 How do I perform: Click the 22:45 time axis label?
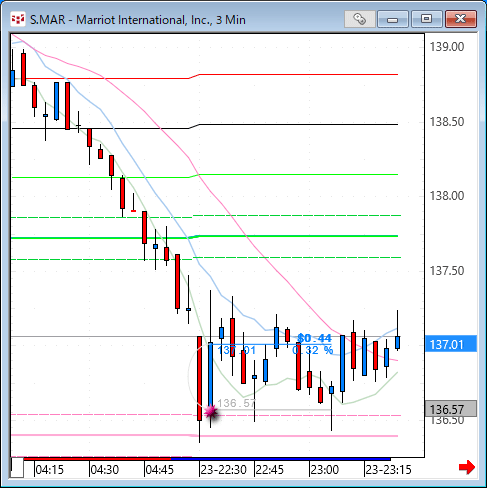[269, 470]
